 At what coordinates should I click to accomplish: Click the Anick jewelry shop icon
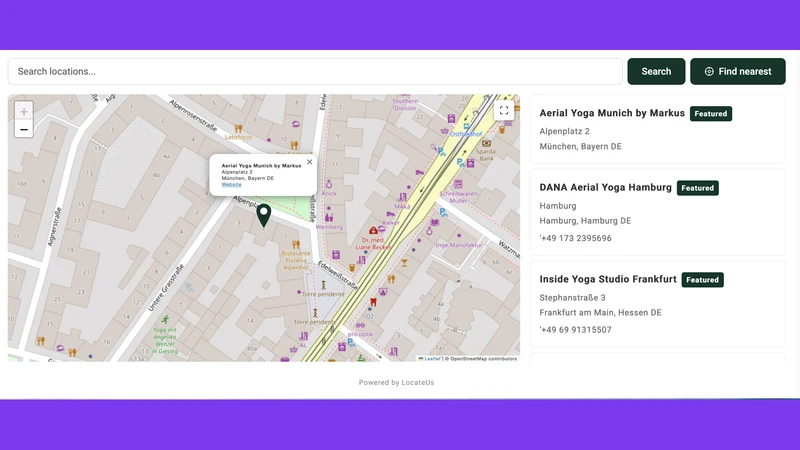click(329, 184)
